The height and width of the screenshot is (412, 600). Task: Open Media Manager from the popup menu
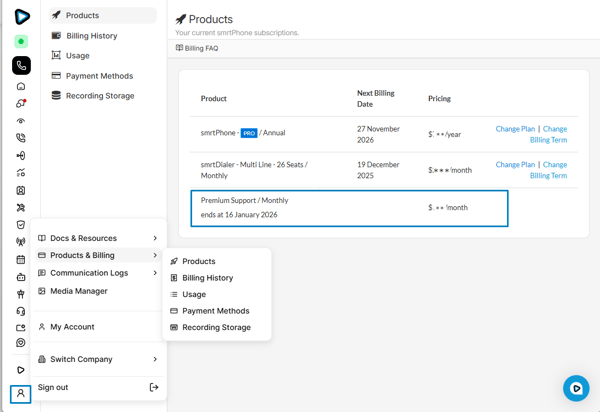point(78,291)
